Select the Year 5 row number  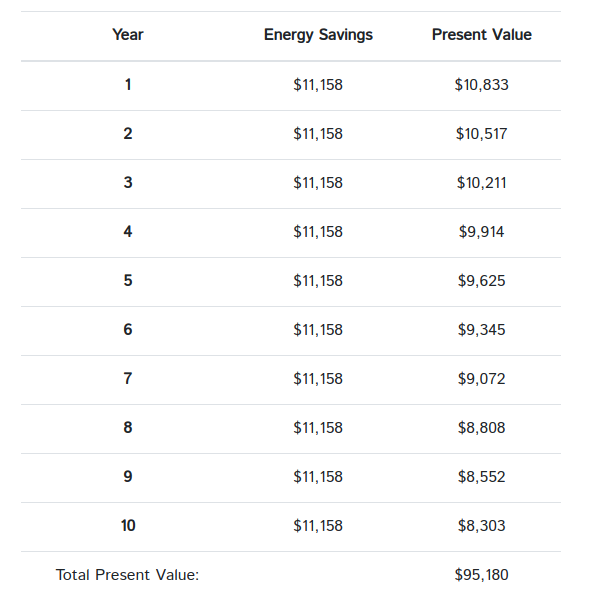tap(128, 280)
